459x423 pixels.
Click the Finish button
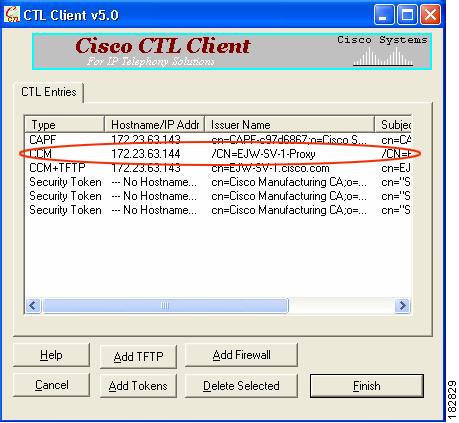point(367,386)
